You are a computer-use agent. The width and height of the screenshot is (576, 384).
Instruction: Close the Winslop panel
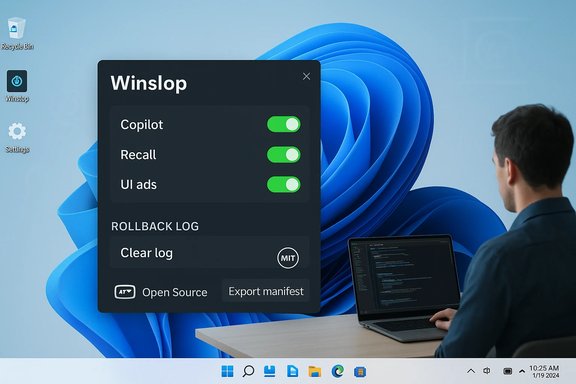(306, 76)
